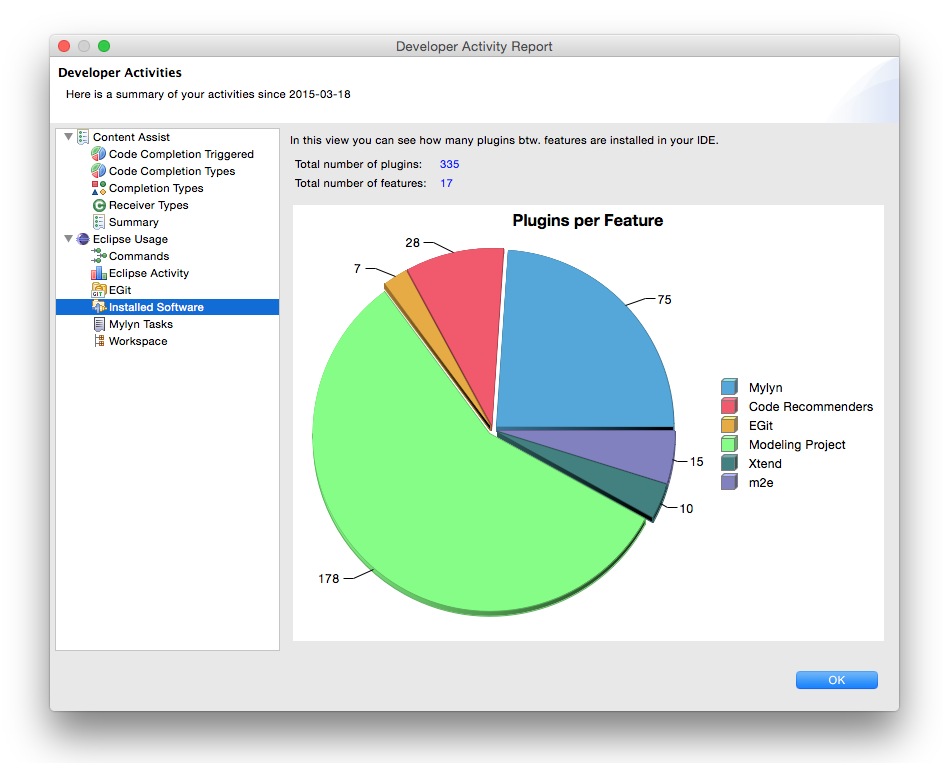
Task: Select the Eclipse Usage category label
Action: point(131,239)
